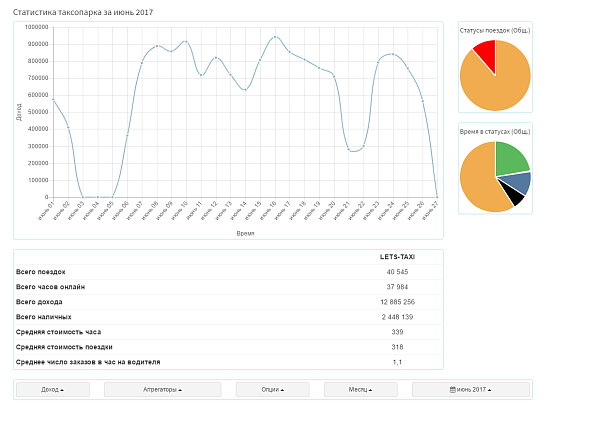Screen dimensions: 612x423
Task: Click the Статусы поездок chart title
Action: 494,30
